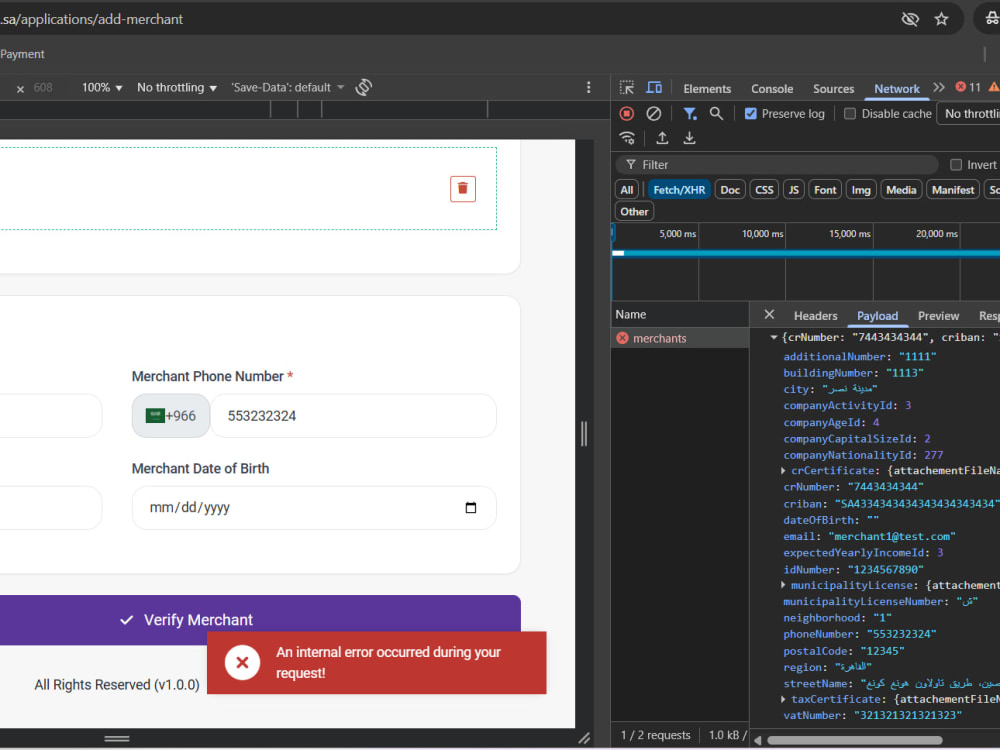Collapse the root payload object arrow
Image resolution: width=1000 pixels, height=750 pixels.
pyautogui.click(x=774, y=337)
